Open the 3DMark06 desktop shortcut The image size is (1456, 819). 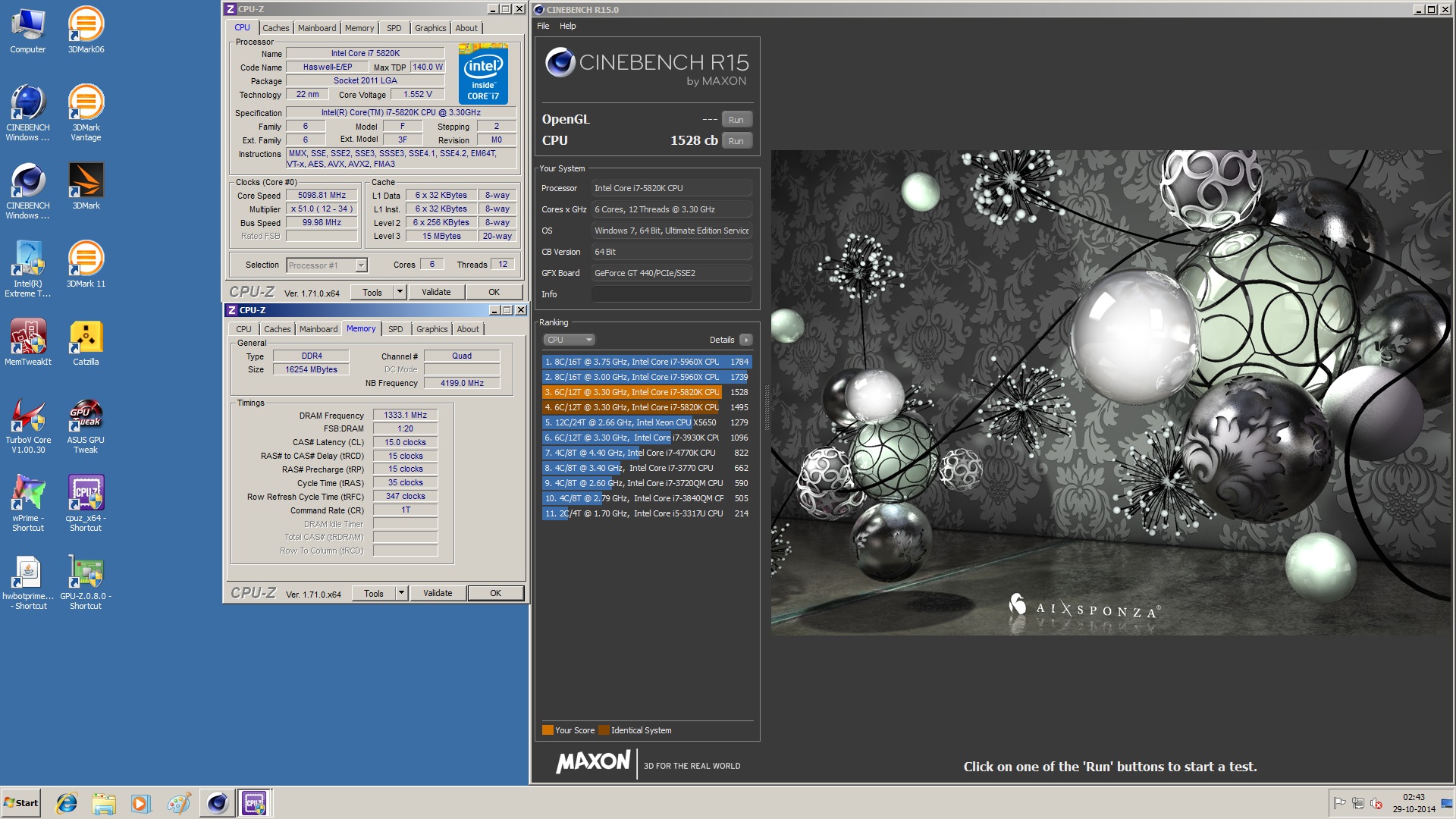coord(86,30)
